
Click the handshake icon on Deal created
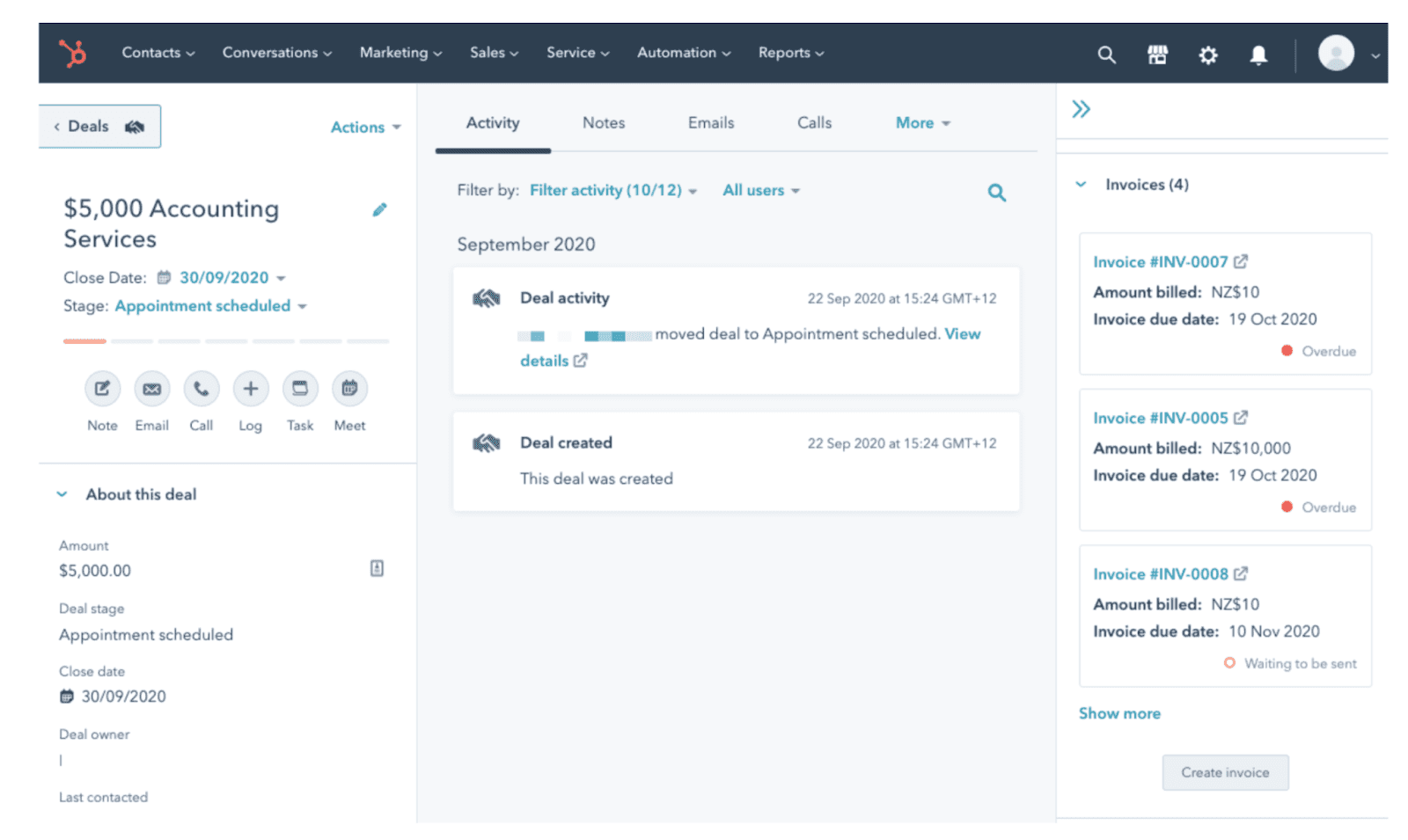coord(487,442)
